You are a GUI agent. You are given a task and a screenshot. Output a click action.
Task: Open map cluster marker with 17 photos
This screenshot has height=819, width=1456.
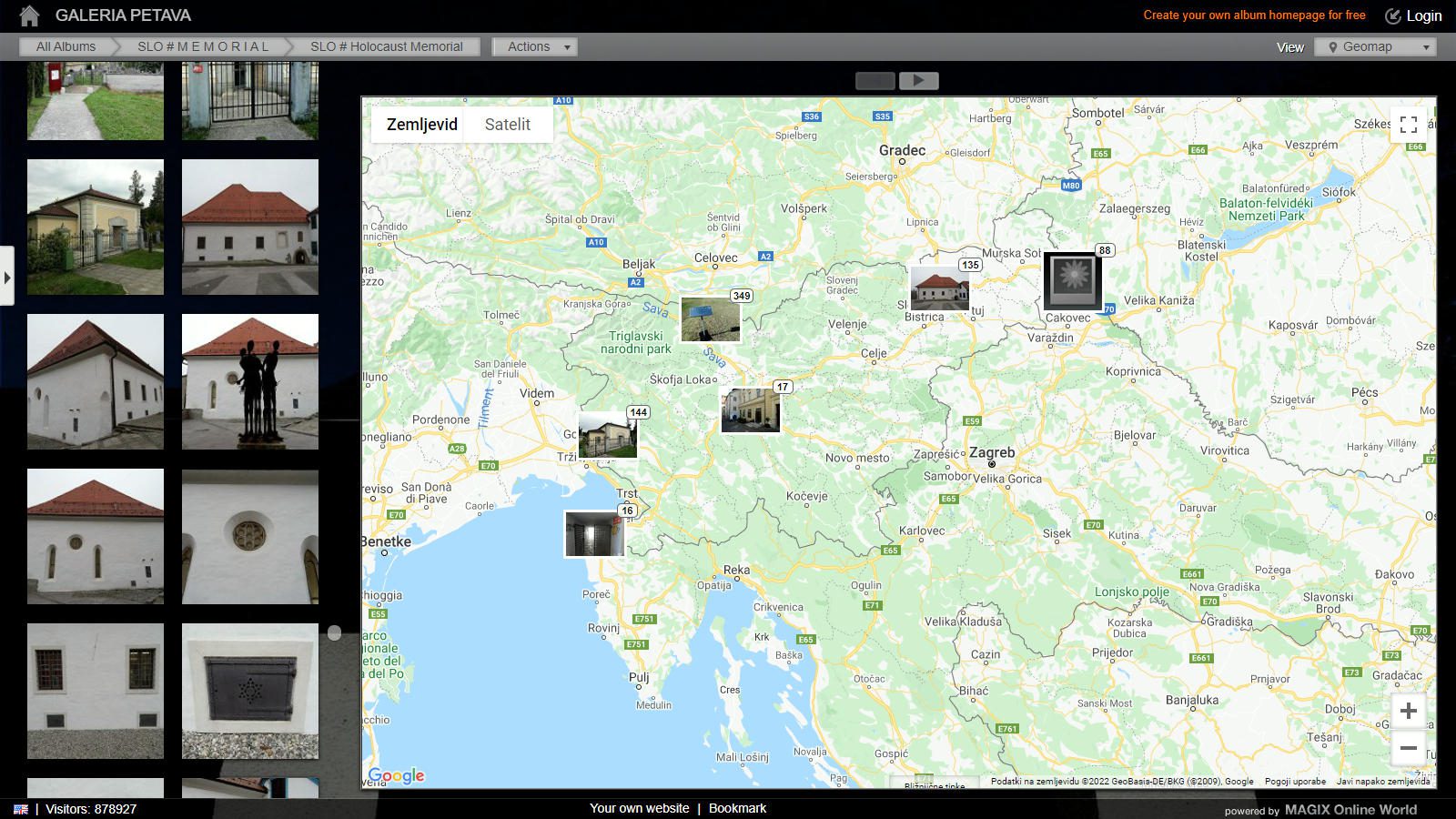[751, 410]
